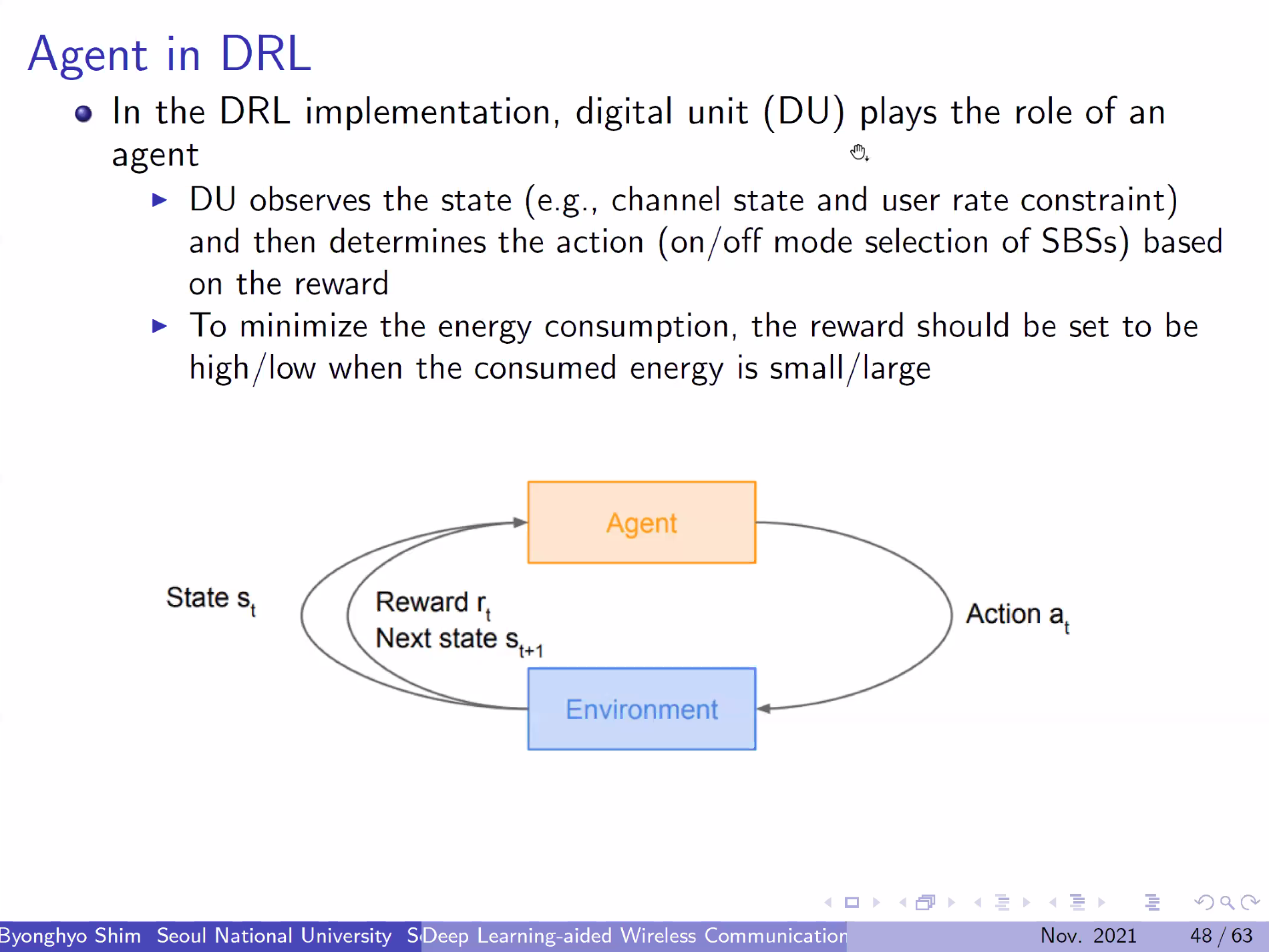Click the State s_t label
Image resolution: width=1269 pixels, height=952 pixels.
click(211, 599)
